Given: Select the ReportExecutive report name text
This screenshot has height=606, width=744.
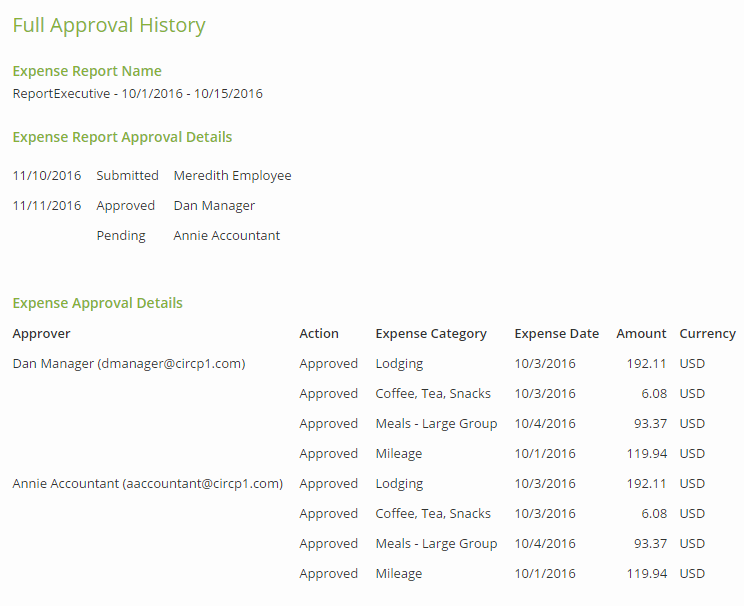Looking at the screenshot, I should pos(137,94).
